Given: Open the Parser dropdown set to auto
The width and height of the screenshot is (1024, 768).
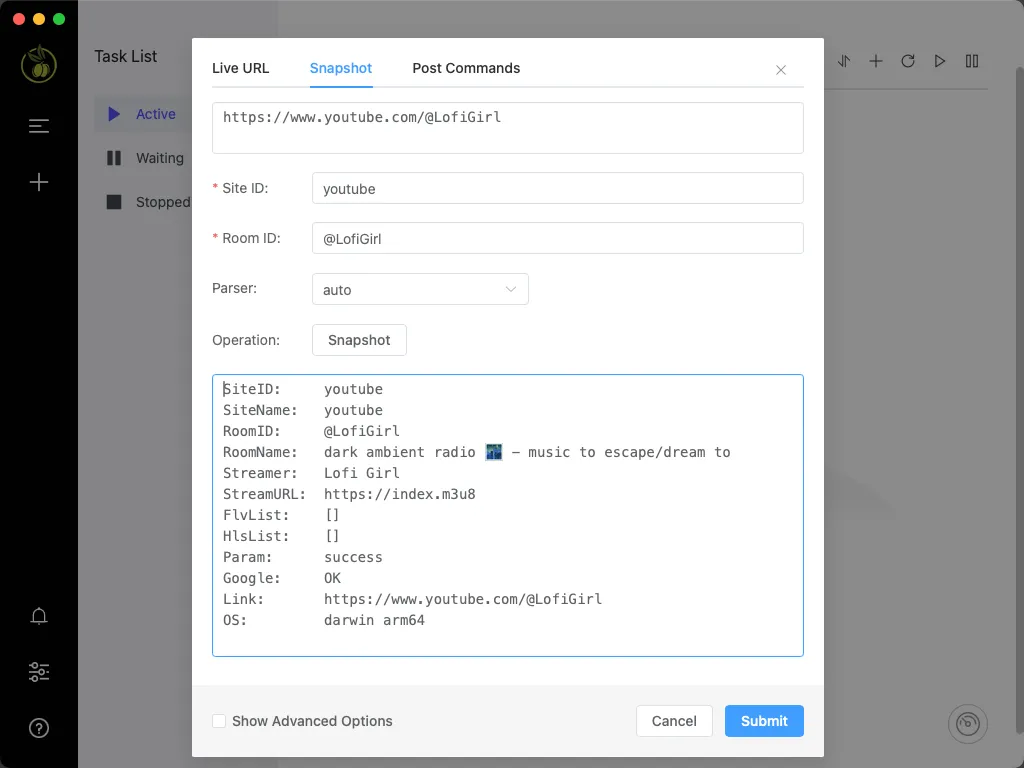Looking at the screenshot, I should click(x=420, y=289).
